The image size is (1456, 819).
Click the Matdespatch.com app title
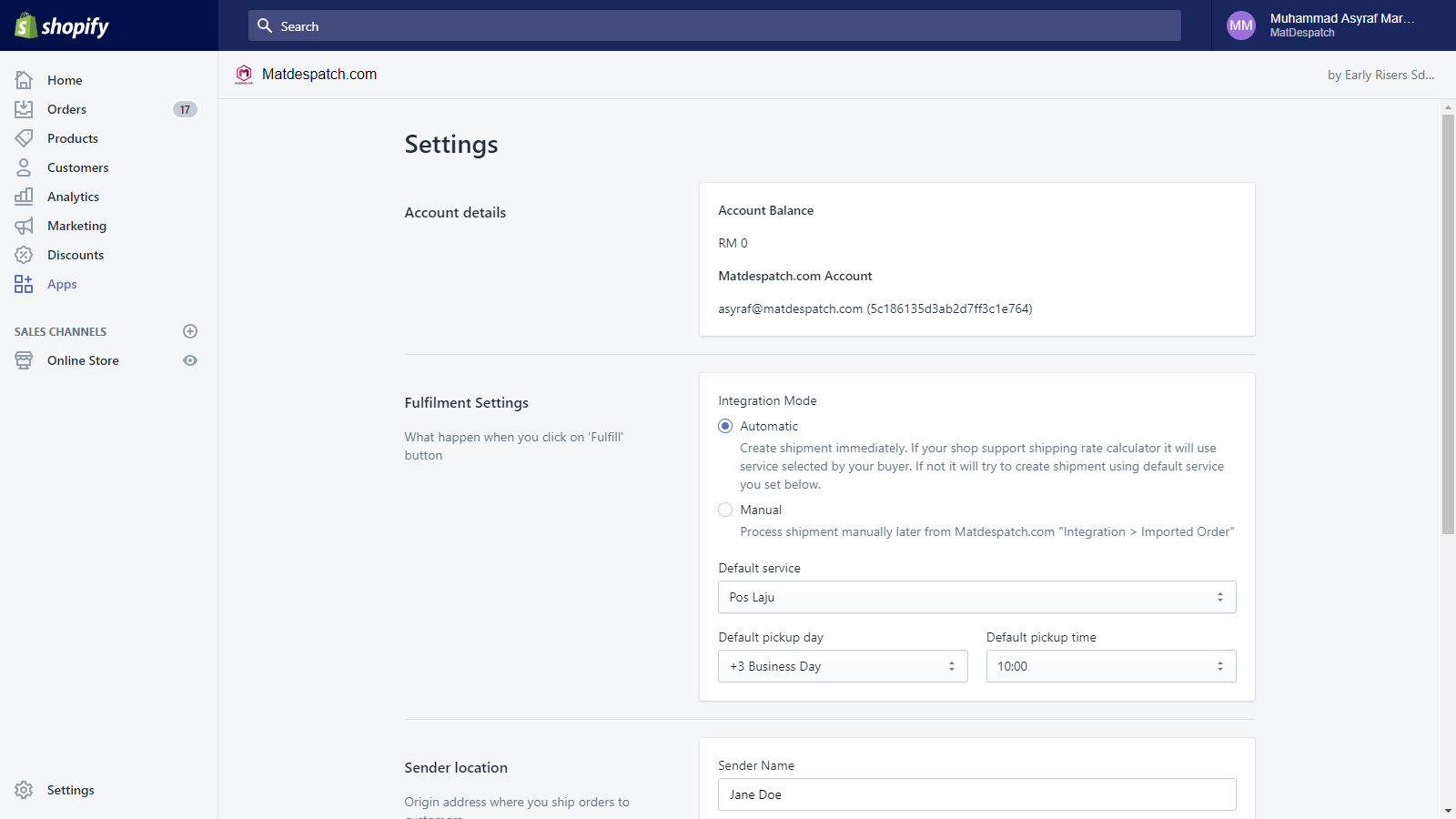click(319, 75)
